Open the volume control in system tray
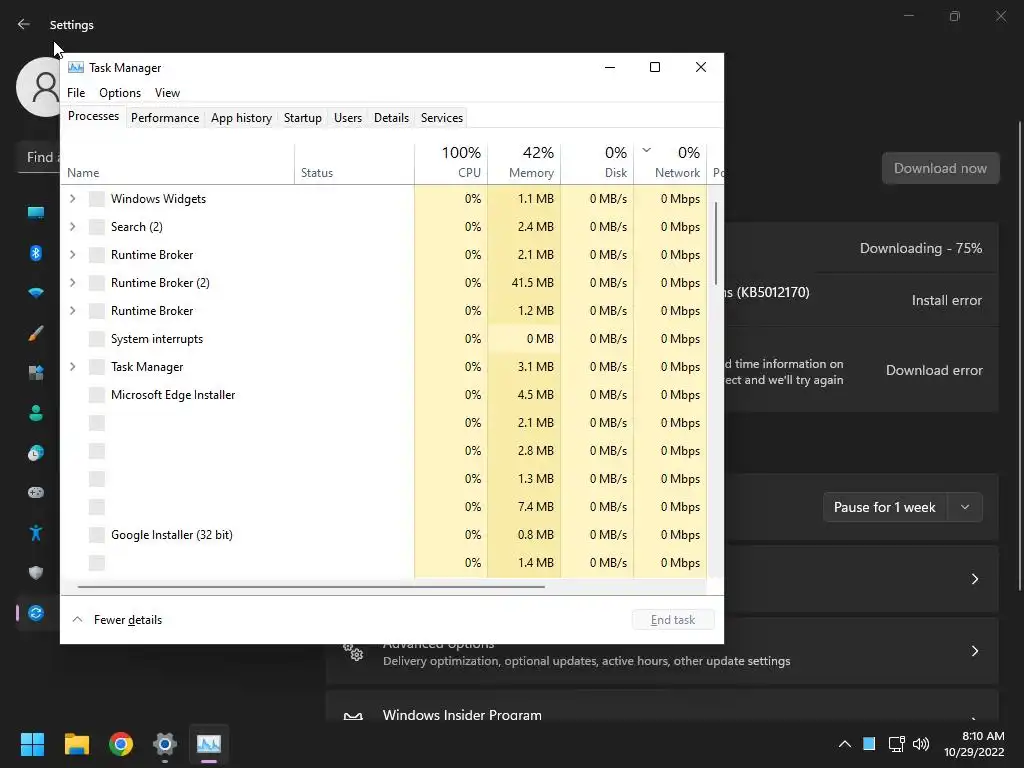 (921, 744)
